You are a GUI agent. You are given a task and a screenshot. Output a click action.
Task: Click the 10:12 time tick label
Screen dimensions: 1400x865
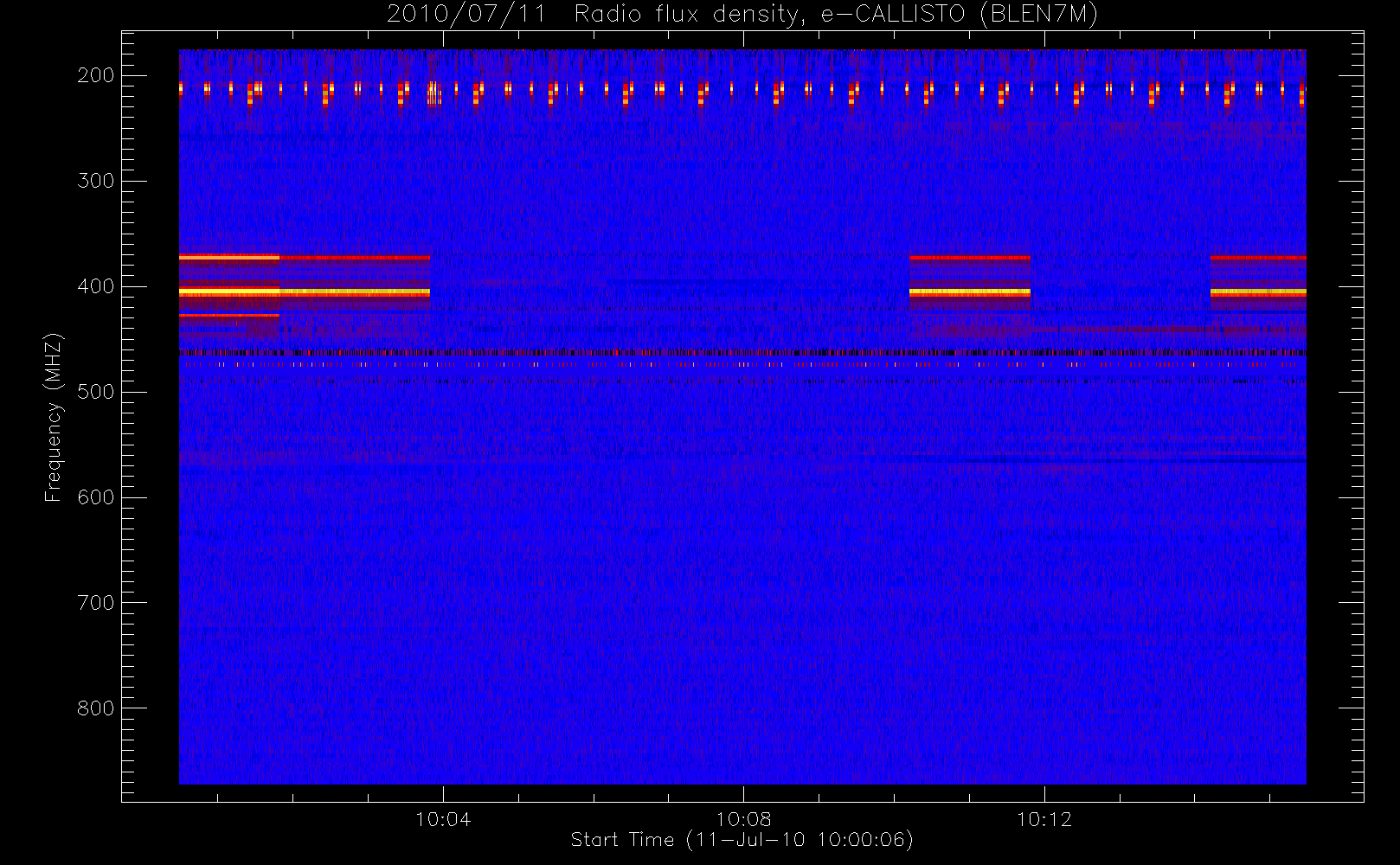point(1044,819)
